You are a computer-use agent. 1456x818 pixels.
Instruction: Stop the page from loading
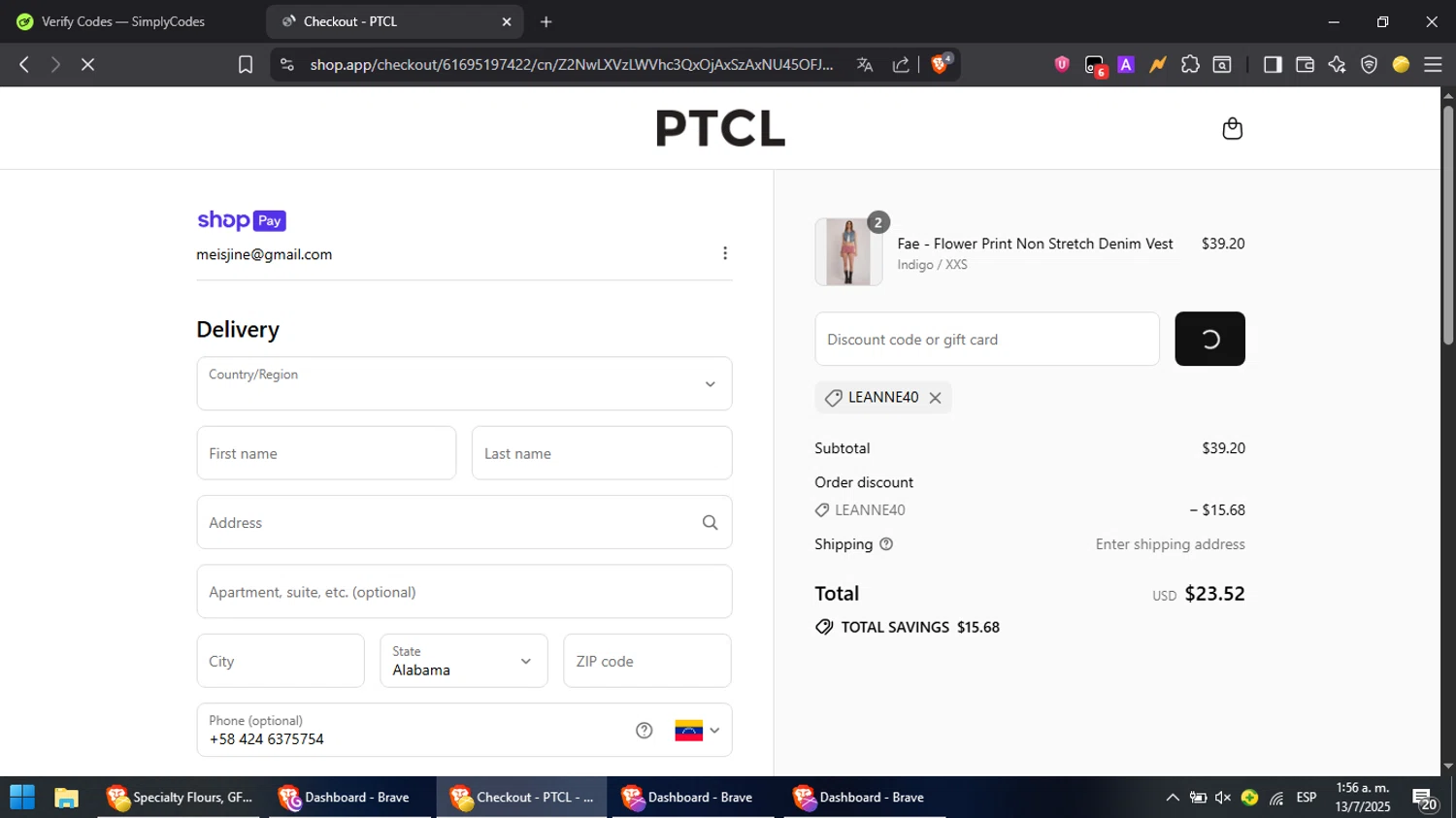point(87,64)
